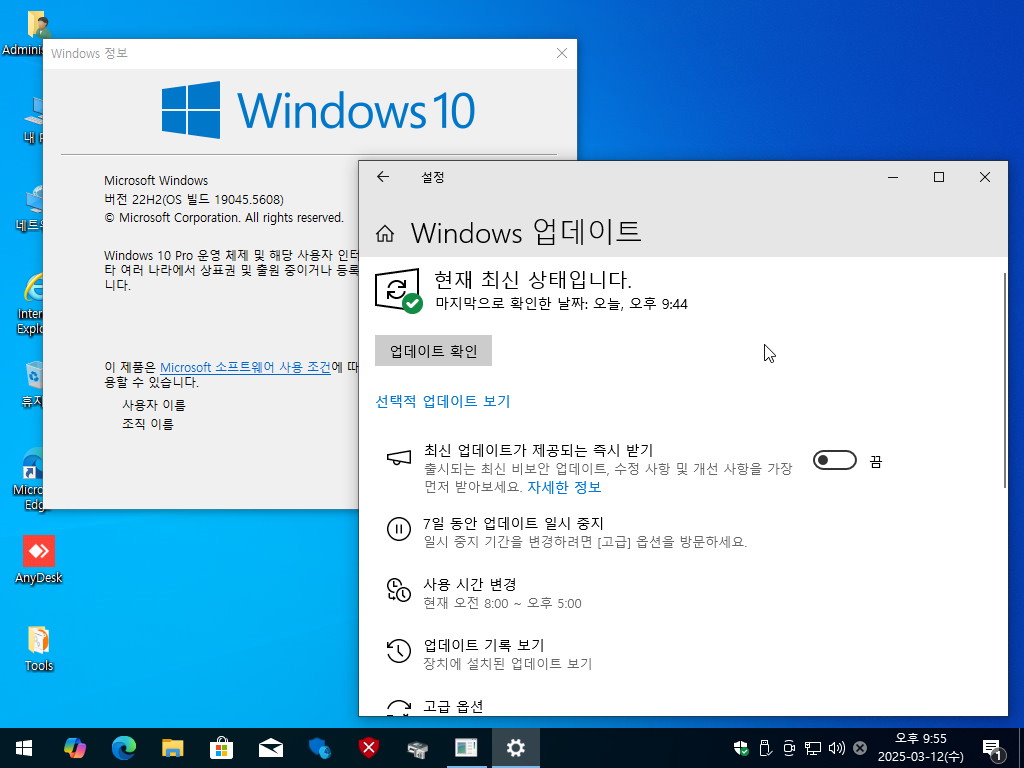Click the gray X circle tray icon
Screen dimensions: 1024x768
(x=860, y=748)
